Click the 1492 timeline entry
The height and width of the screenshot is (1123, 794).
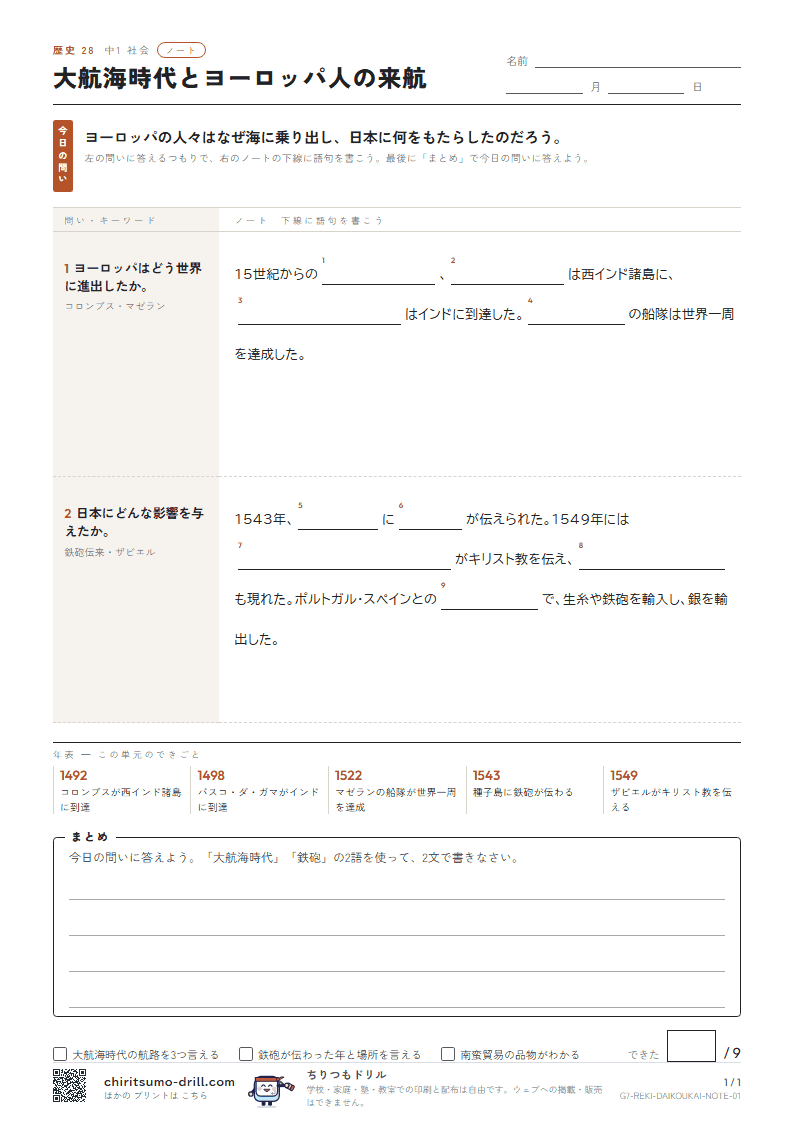point(120,791)
